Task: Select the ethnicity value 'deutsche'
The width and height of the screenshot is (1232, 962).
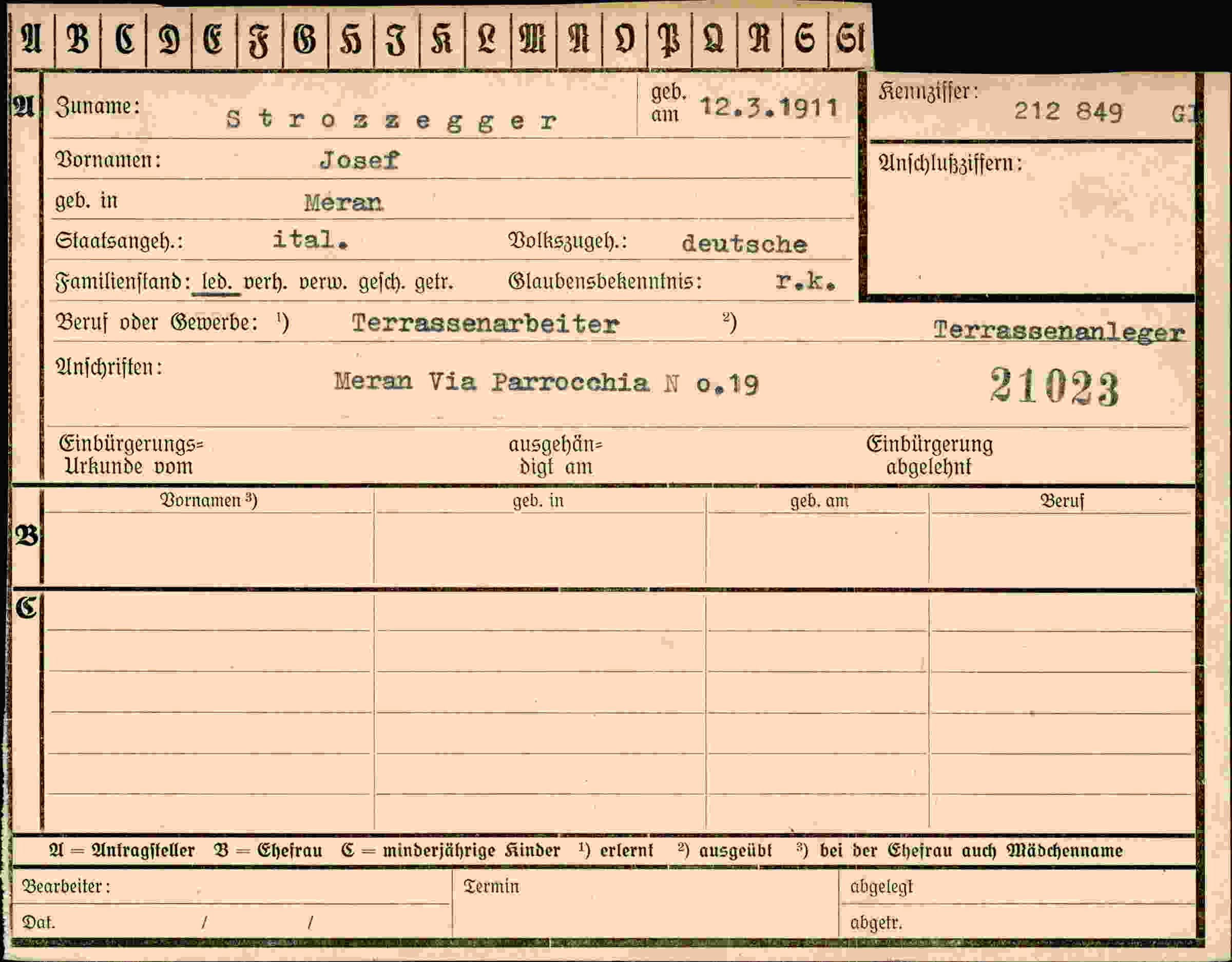Action: (x=745, y=244)
